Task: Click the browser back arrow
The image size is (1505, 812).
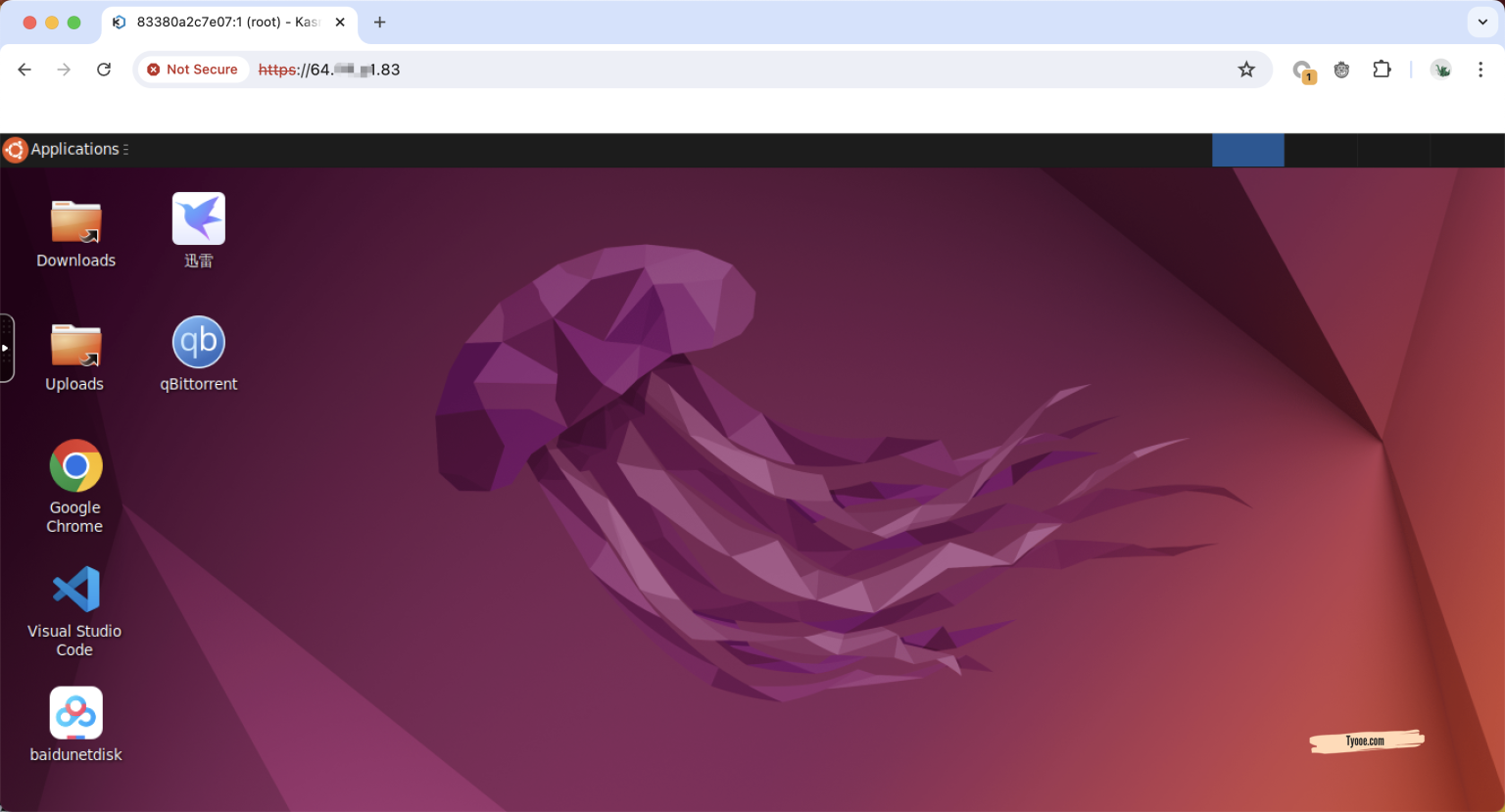Action: [24, 70]
